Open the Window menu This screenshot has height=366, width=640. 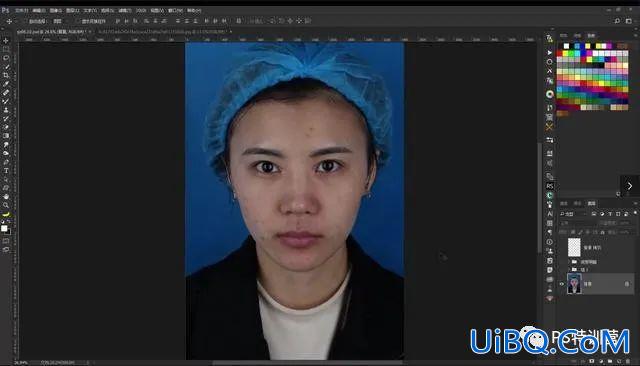[176, 10]
